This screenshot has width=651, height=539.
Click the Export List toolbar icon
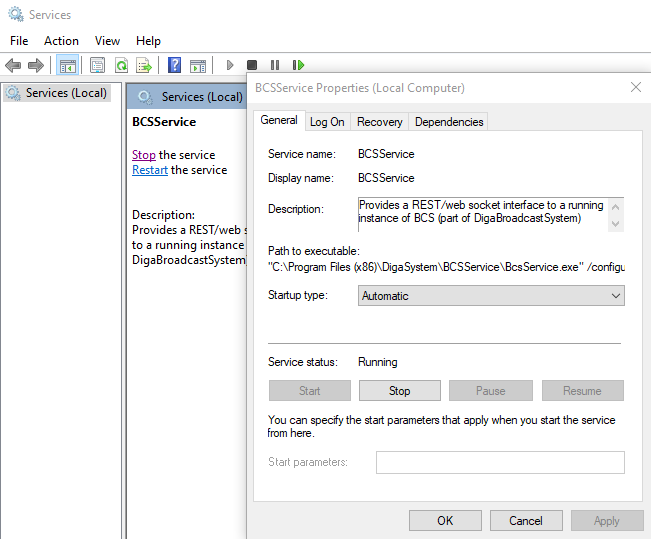pos(144,66)
